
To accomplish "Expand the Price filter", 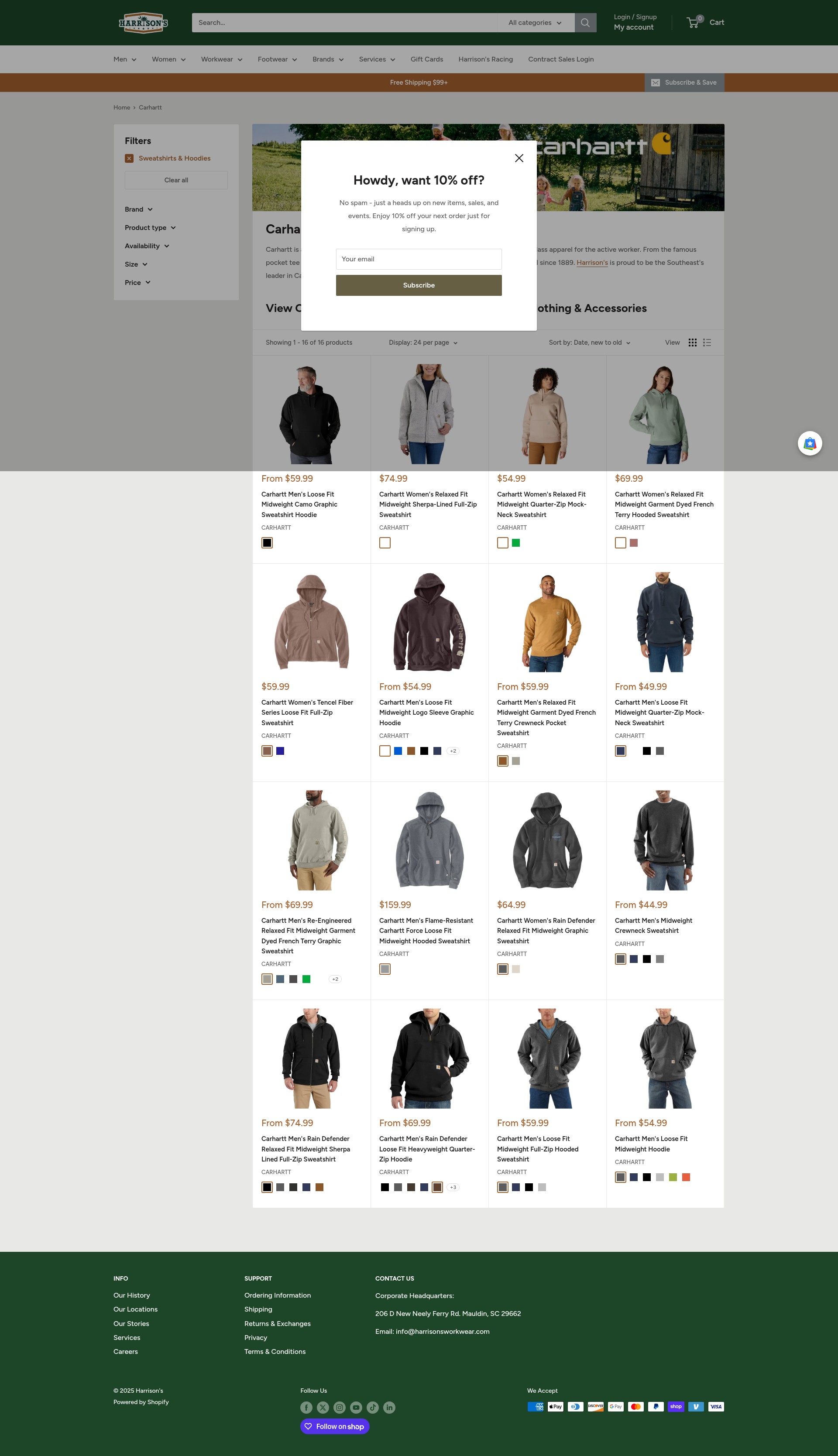I will [137, 283].
